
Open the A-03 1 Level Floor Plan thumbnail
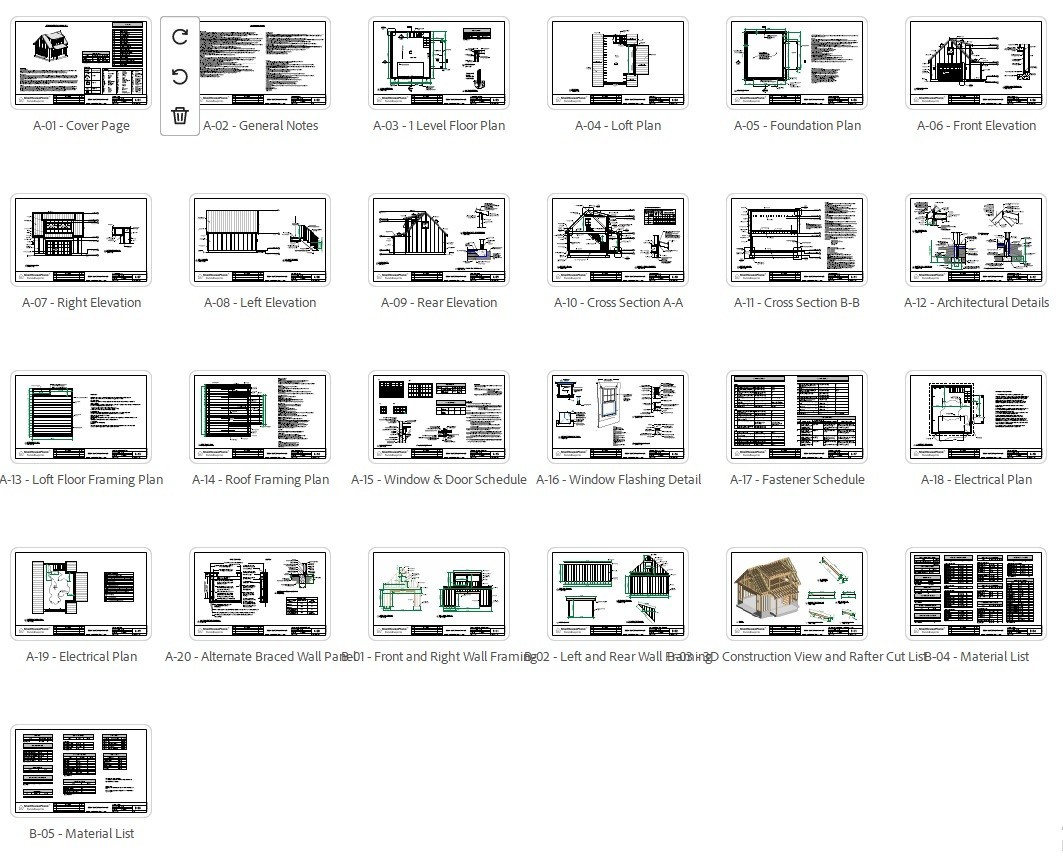pyautogui.click(x=439, y=63)
